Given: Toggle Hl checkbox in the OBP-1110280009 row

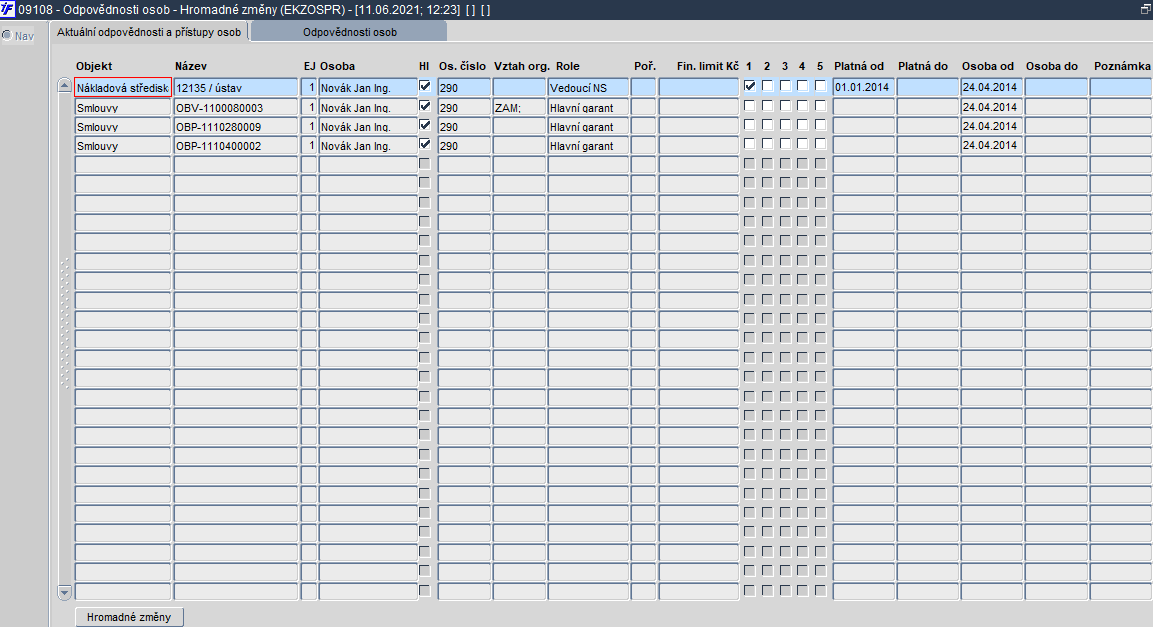Looking at the screenshot, I should 424,125.
